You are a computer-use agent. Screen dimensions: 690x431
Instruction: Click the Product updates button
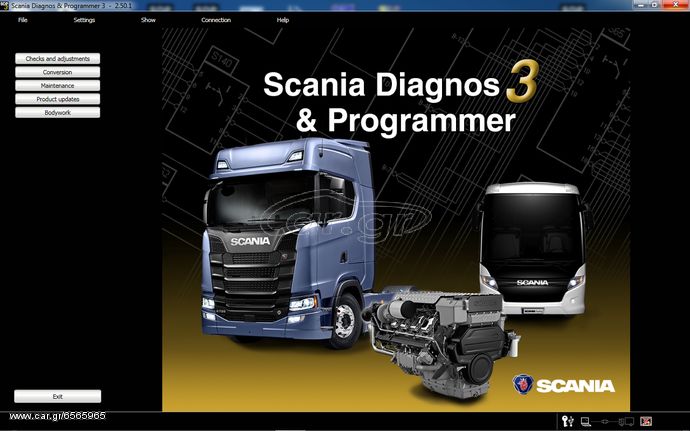coord(58,99)
